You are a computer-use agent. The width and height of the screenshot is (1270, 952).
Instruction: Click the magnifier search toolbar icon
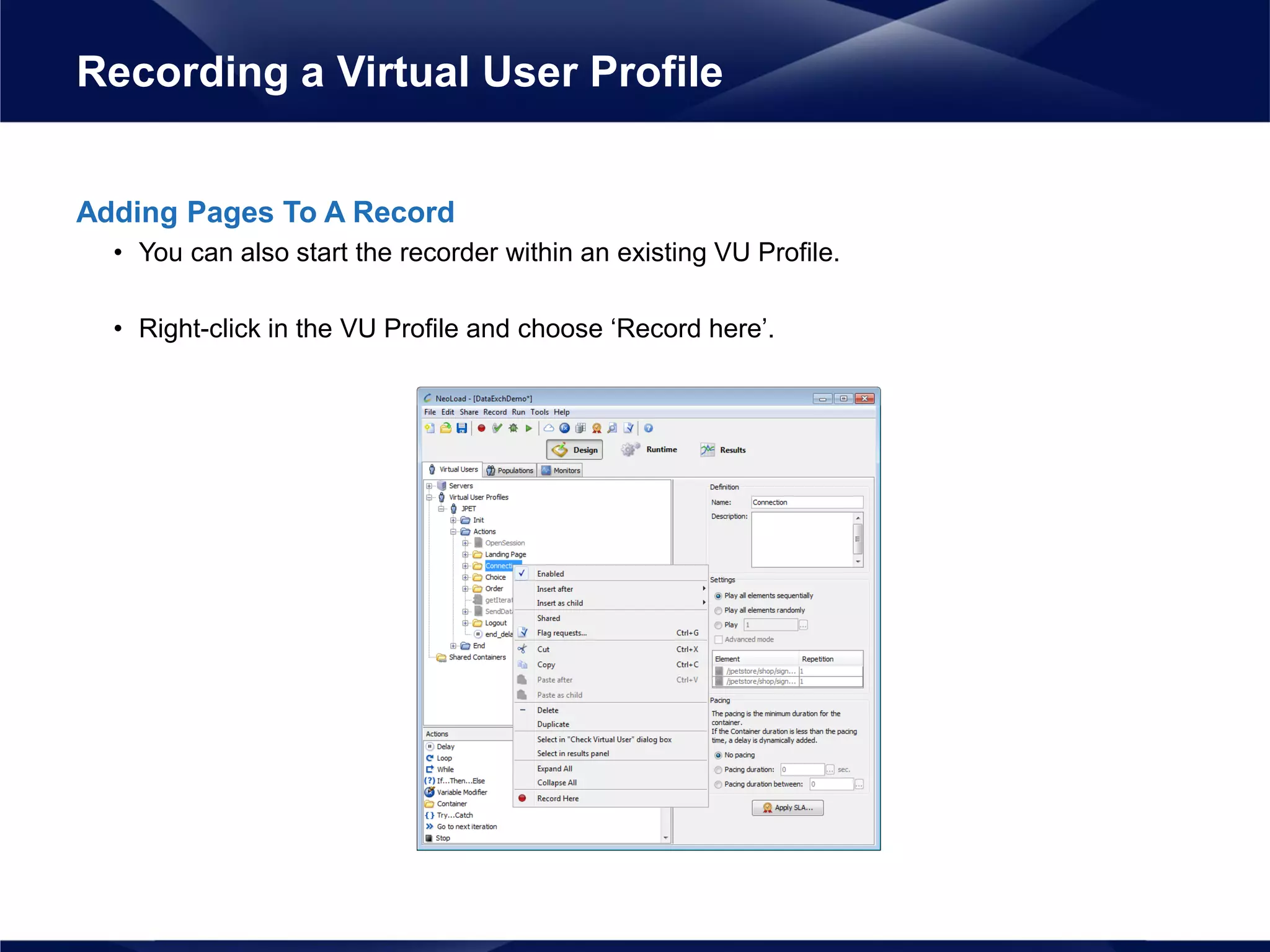tap(612, 428)
